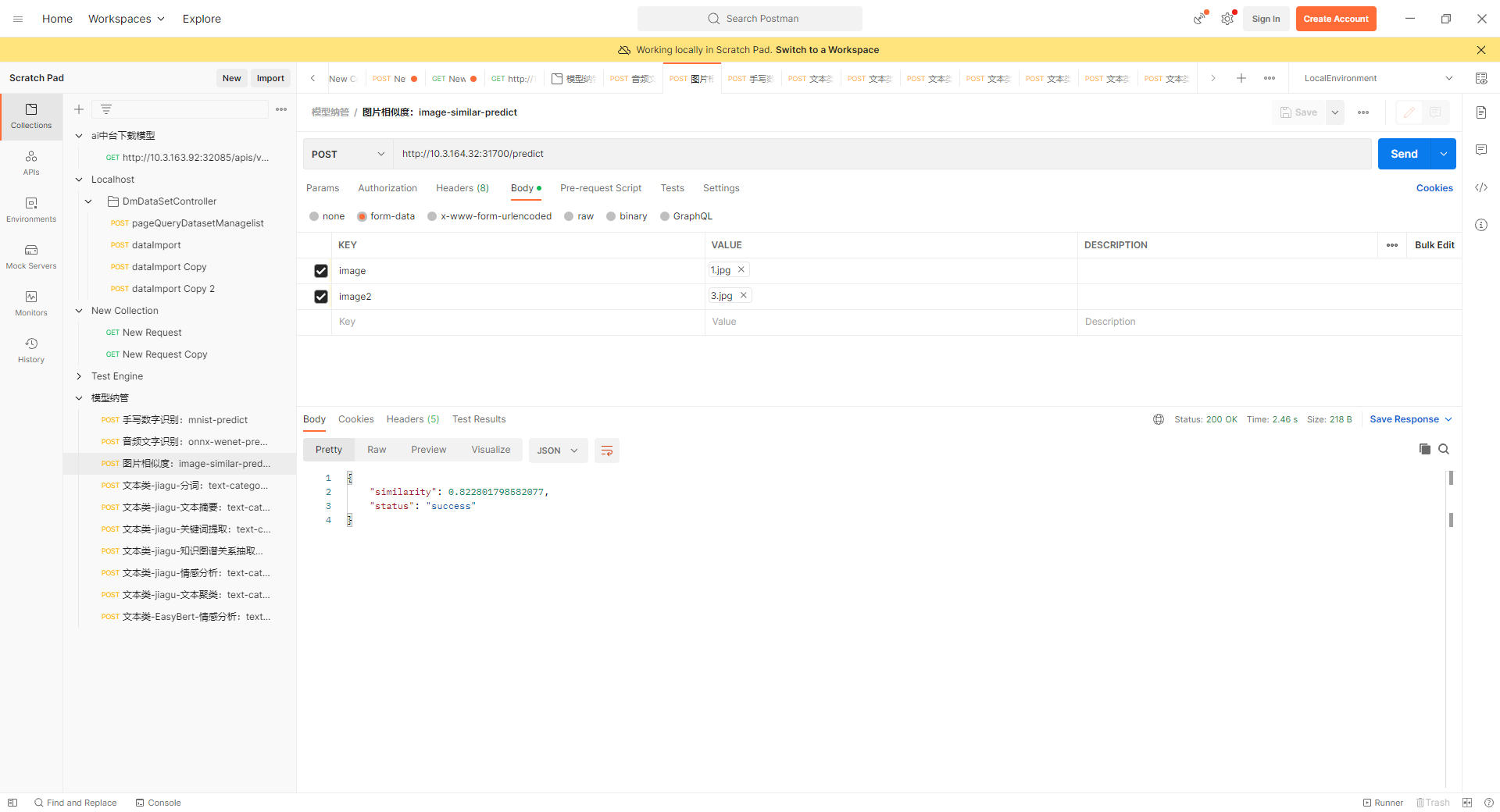Viewport: 1500px width, 812px height.
Task: Open collections panel three-dot options
Action: [x=281, y=109]
